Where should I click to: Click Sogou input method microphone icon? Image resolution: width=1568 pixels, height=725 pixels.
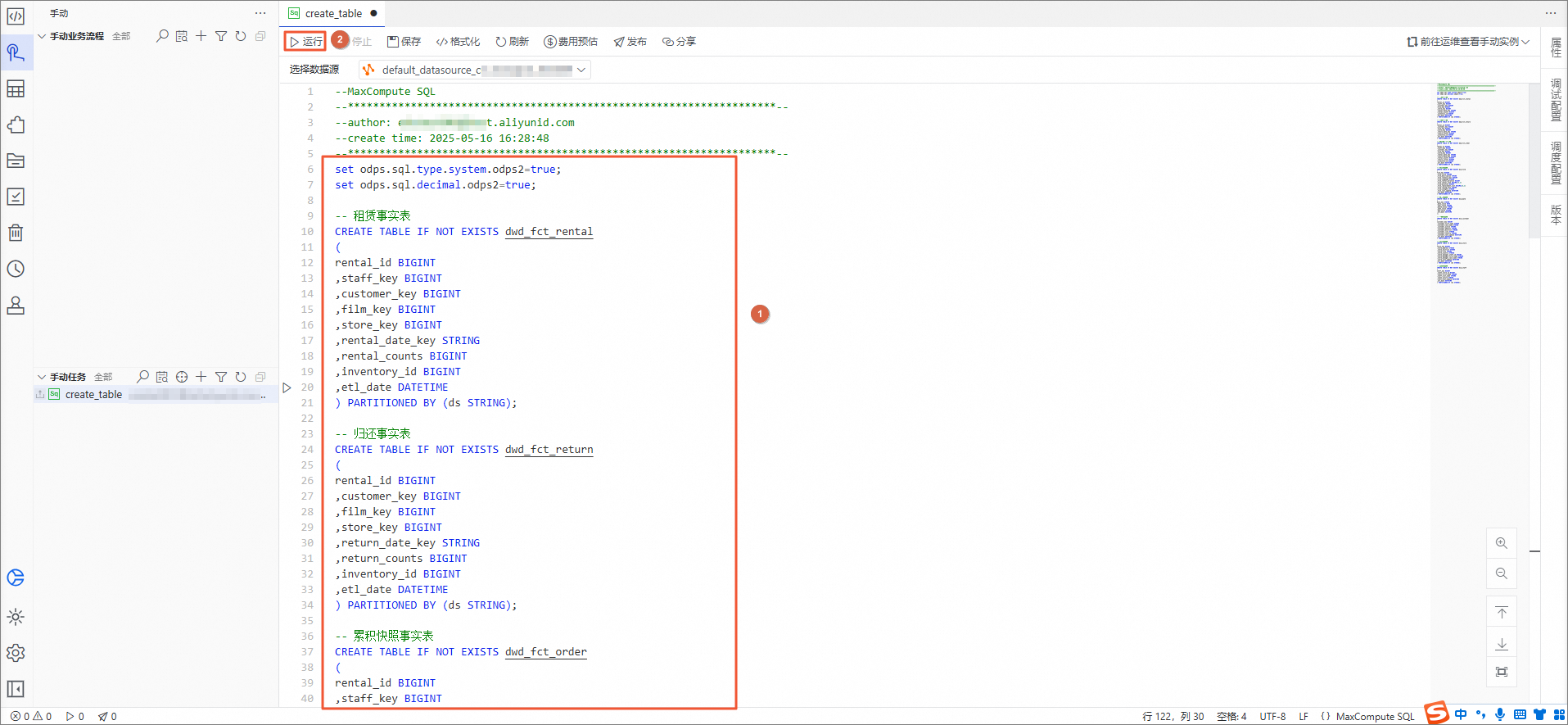click(1500, 714)
